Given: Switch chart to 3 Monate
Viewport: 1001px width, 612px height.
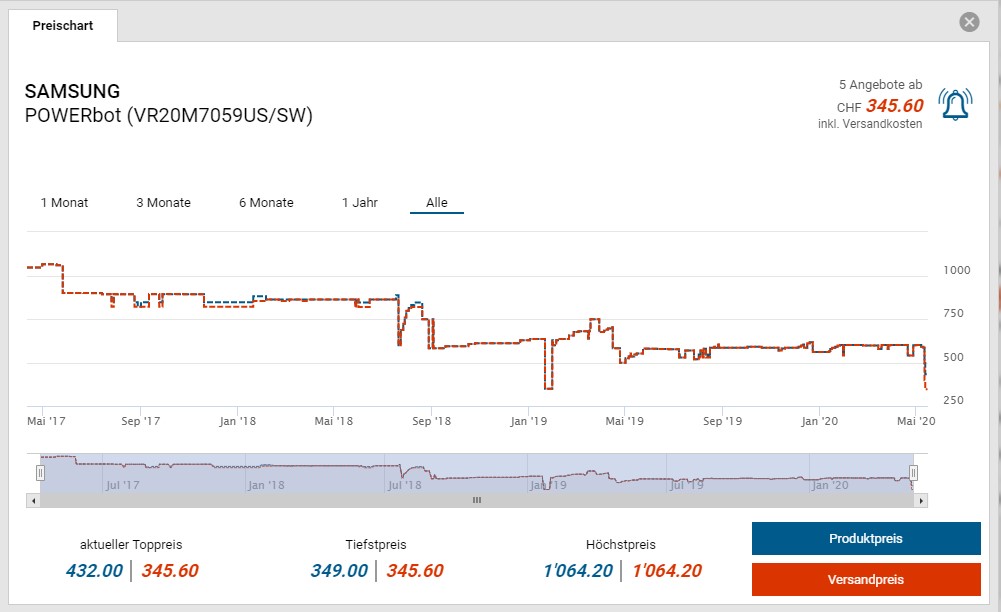Looking at the screenshot, I should tap(163, 203).
